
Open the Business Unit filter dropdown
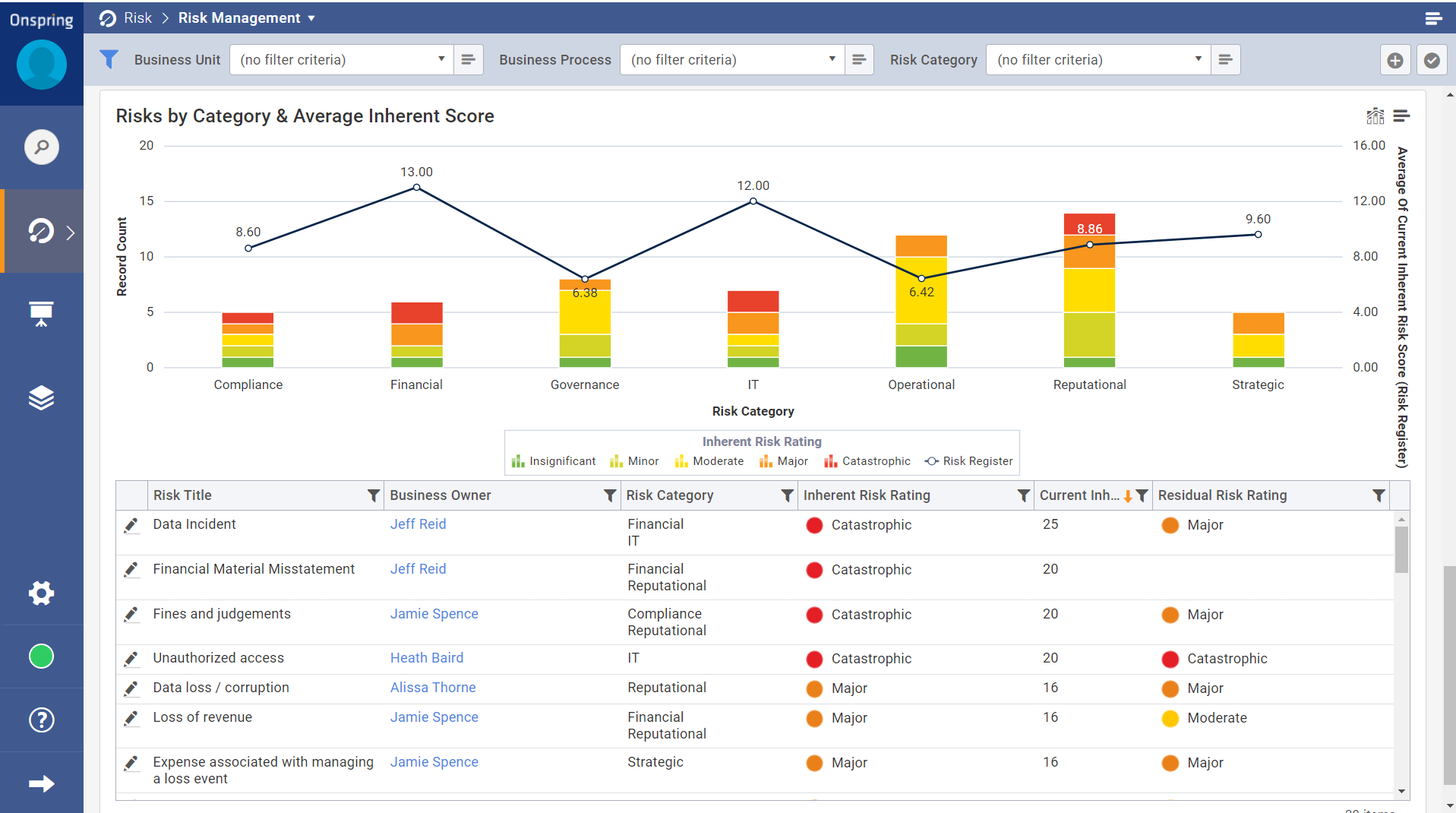click(x=342, y=60)
